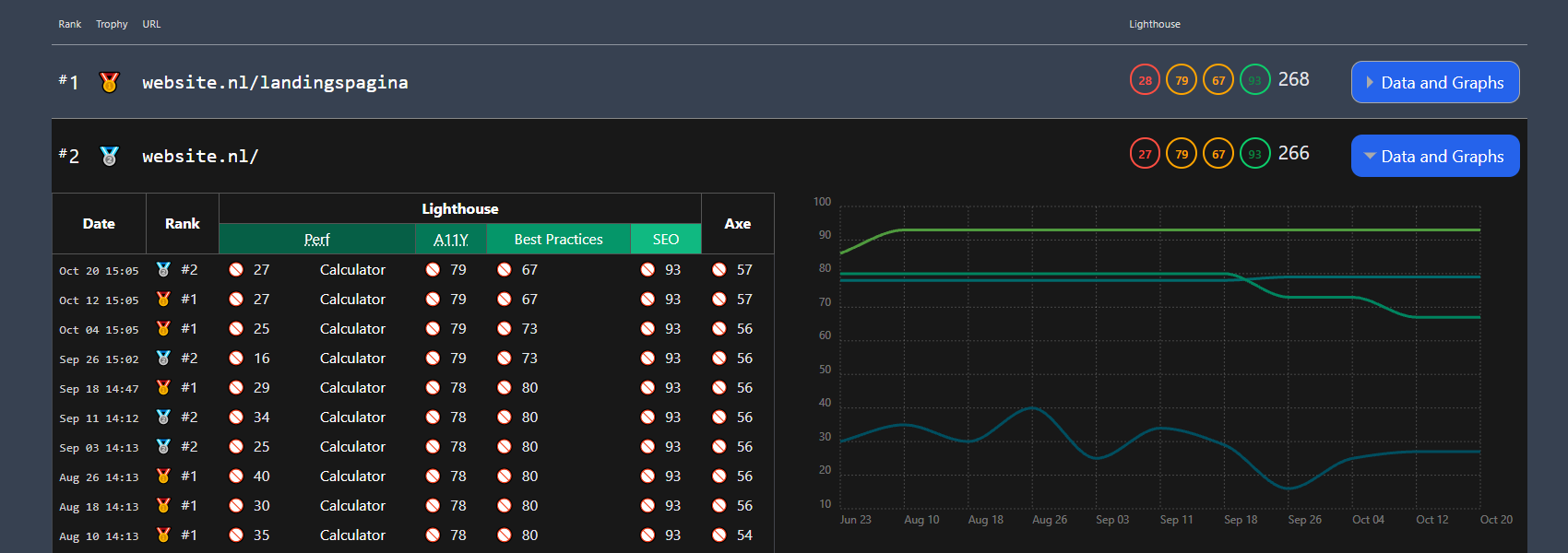The image size is (1568, 553).
Task: Click the silver medal in the Sep 11 row
Action: (x=163, y=417)
